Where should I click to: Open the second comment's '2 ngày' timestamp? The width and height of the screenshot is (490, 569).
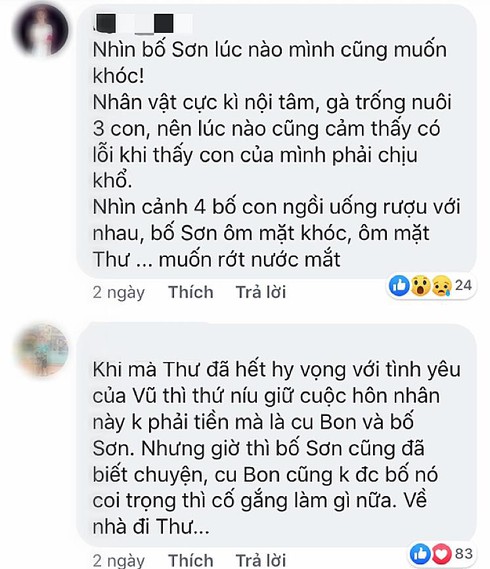tap(119, 561)
